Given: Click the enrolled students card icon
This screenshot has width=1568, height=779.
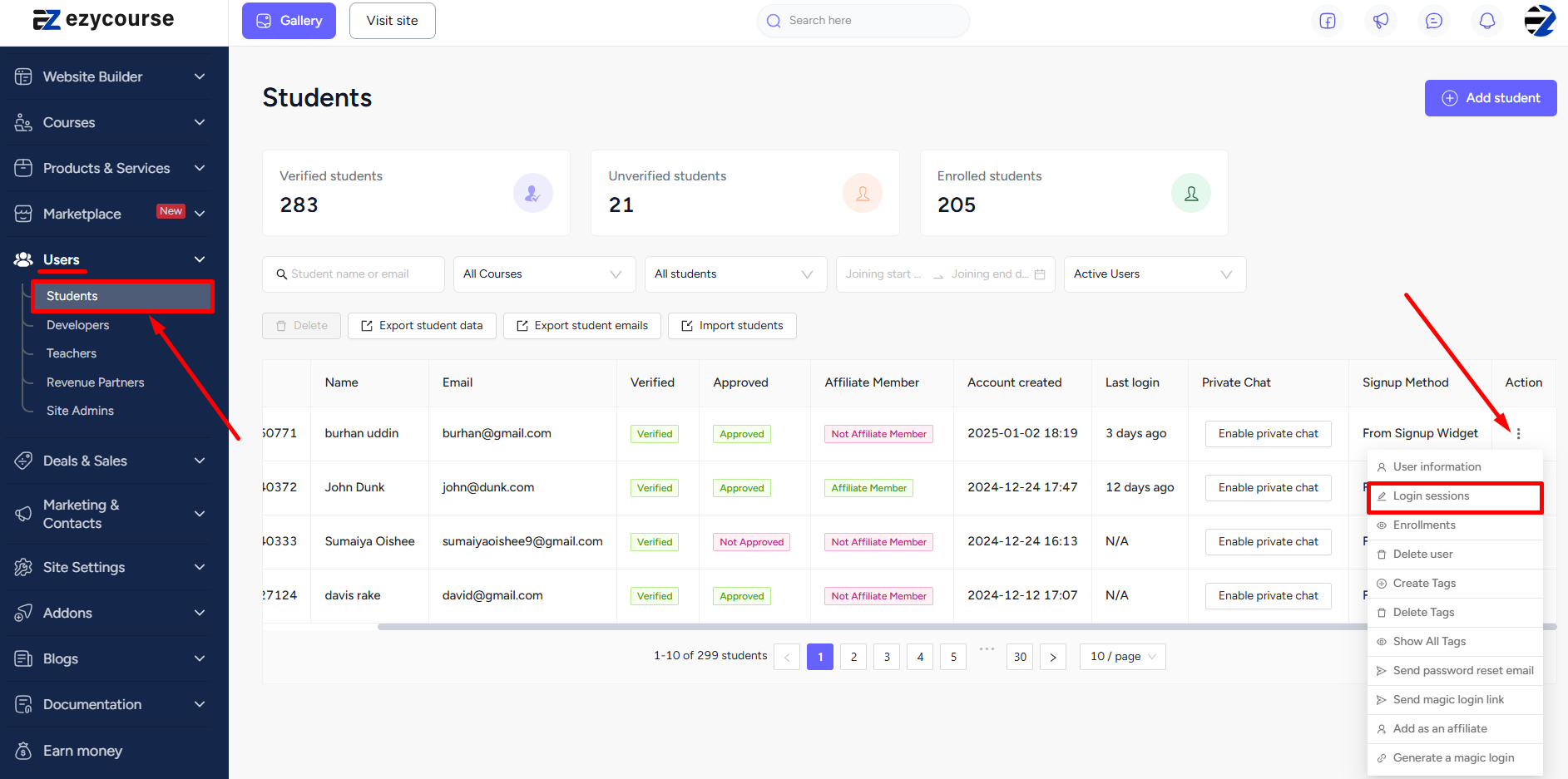Looking at the screenshot, I should click(x=1191, y=193).
